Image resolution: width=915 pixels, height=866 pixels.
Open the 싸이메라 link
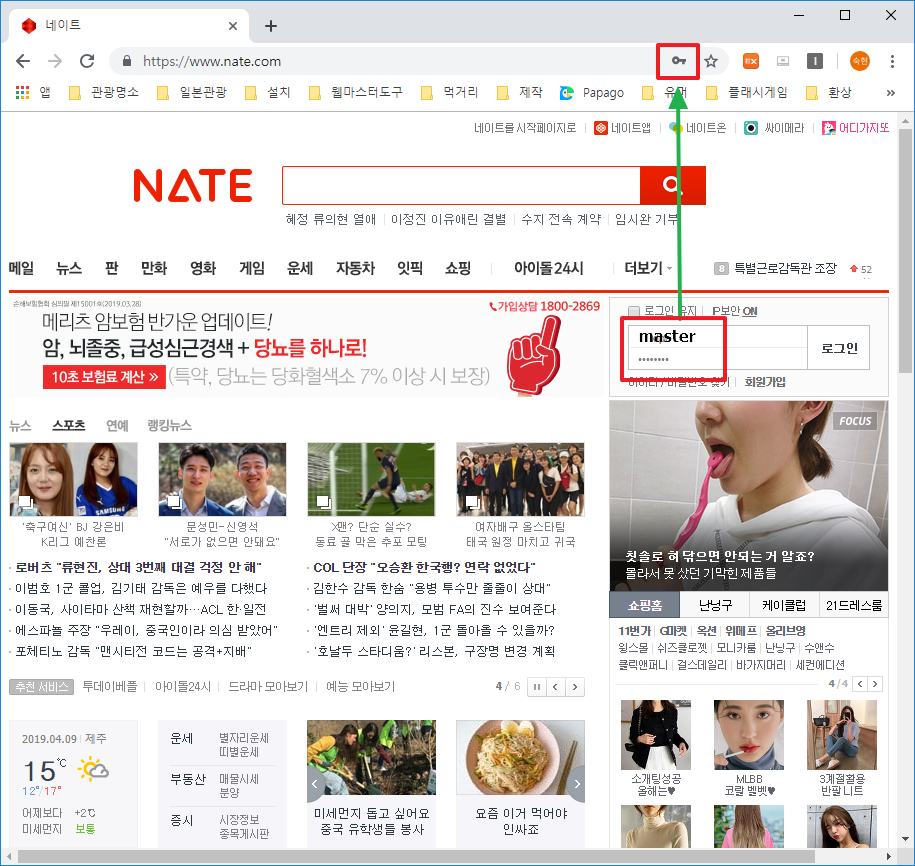click(x=774, y=128)
